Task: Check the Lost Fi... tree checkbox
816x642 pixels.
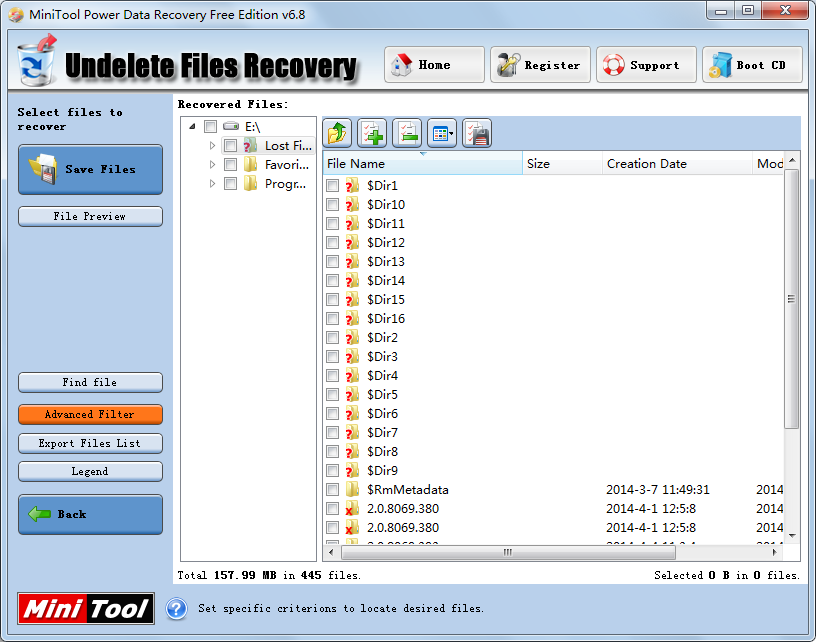Action: (231, 146)
